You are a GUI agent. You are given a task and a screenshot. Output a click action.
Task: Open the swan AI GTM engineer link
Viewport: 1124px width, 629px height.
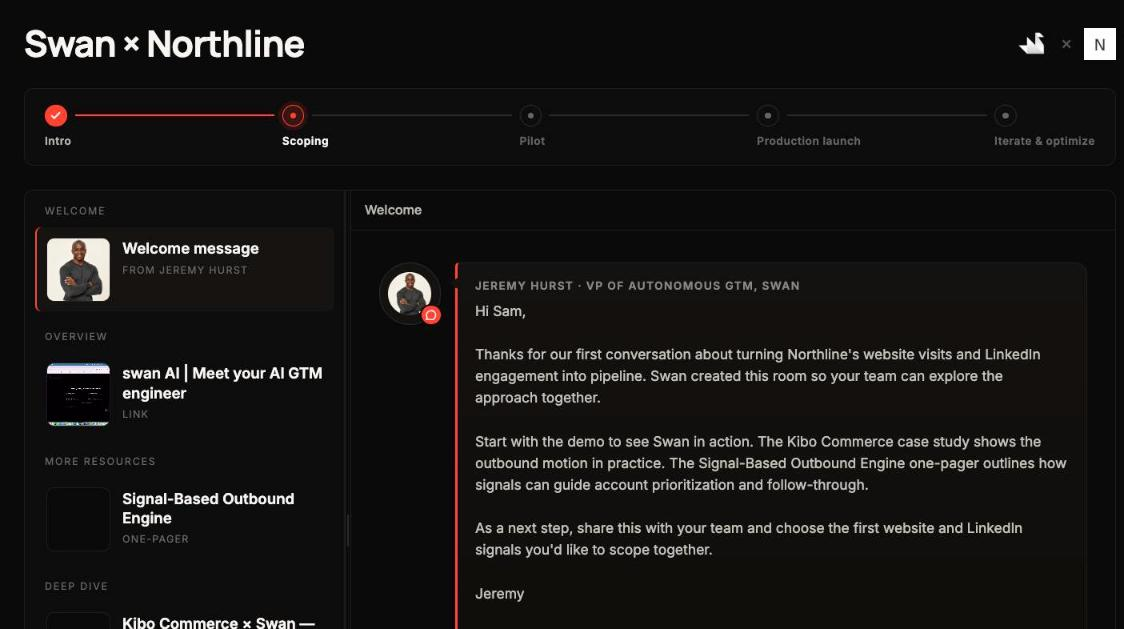[185, 394]
